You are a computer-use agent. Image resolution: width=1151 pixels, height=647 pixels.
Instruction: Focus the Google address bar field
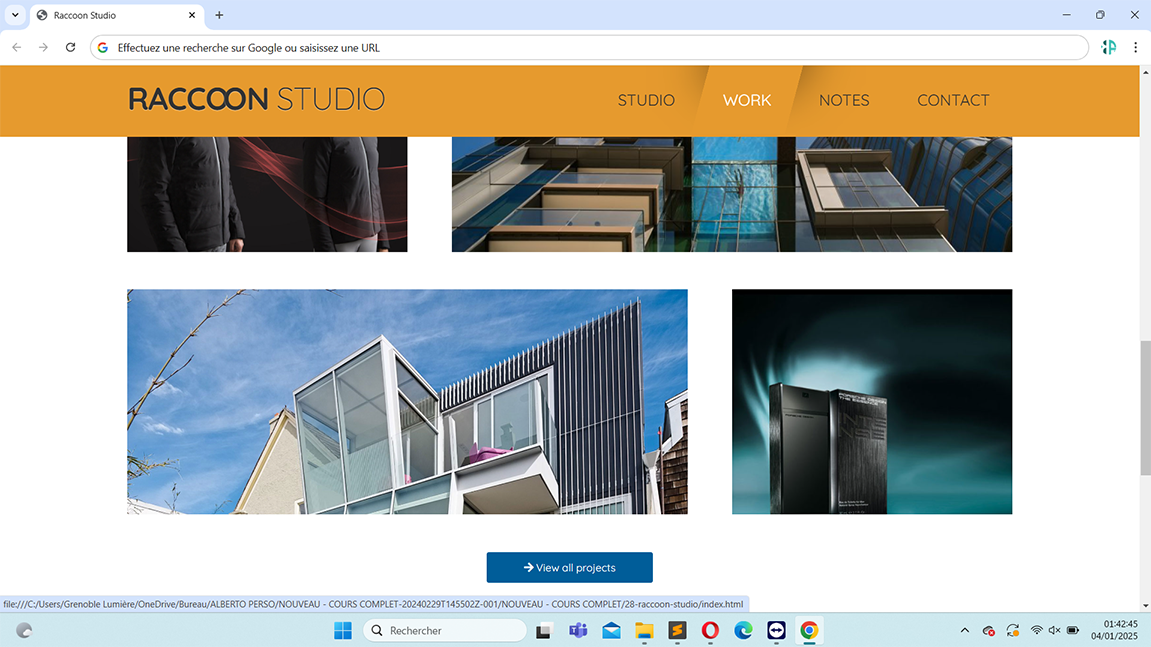pos(590,47)
